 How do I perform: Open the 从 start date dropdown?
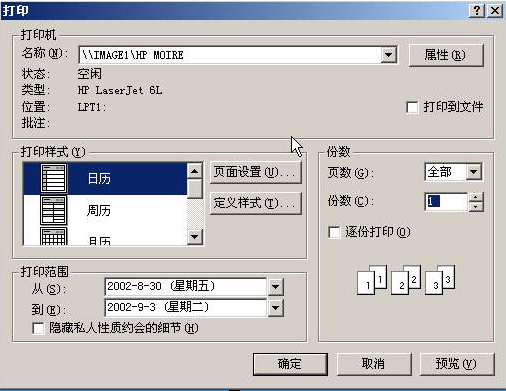(275, 287)
